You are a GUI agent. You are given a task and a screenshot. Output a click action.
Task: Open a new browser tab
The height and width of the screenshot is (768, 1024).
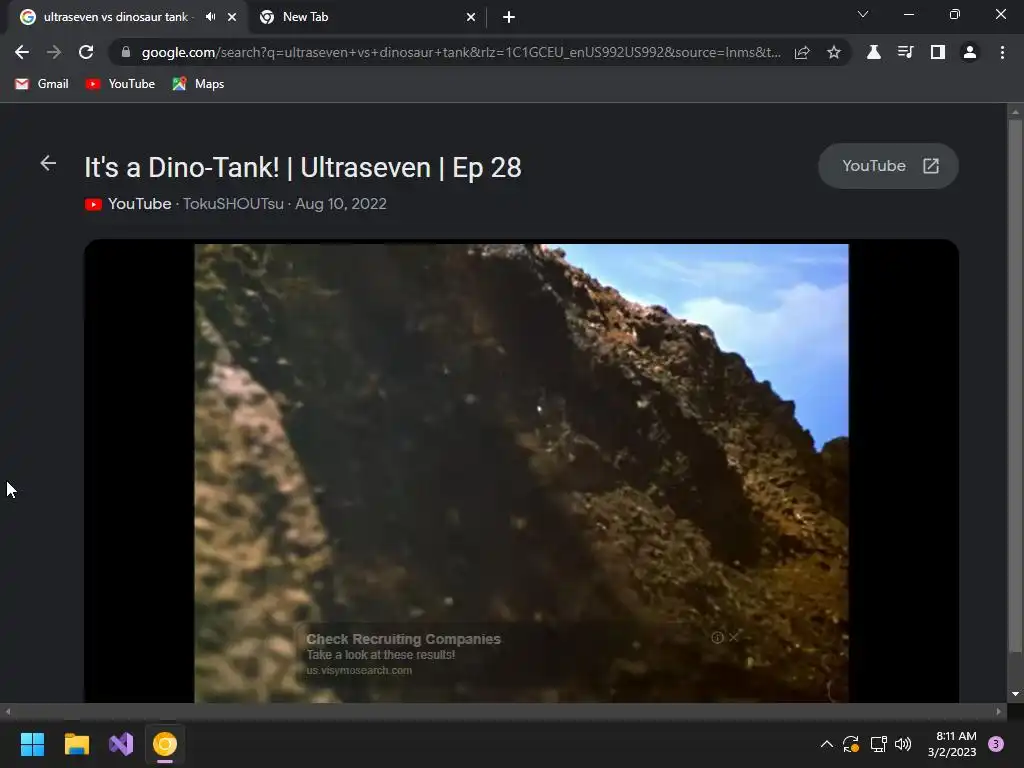tap(509, 17)
